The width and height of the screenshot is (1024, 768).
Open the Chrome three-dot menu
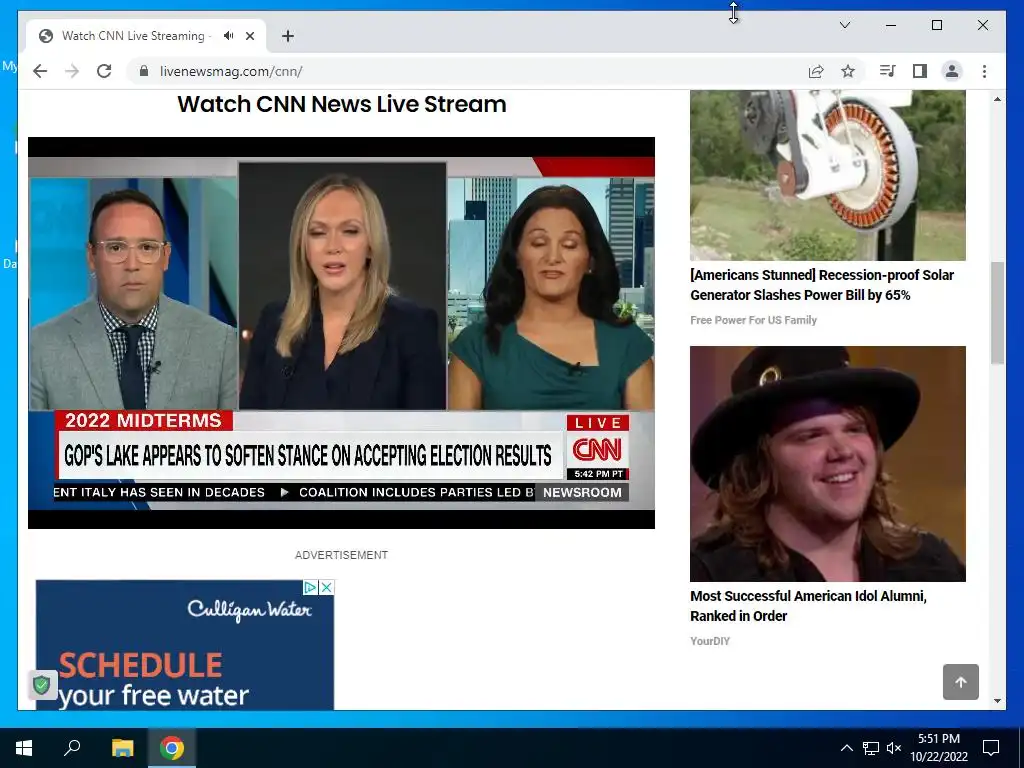(984, 71)
